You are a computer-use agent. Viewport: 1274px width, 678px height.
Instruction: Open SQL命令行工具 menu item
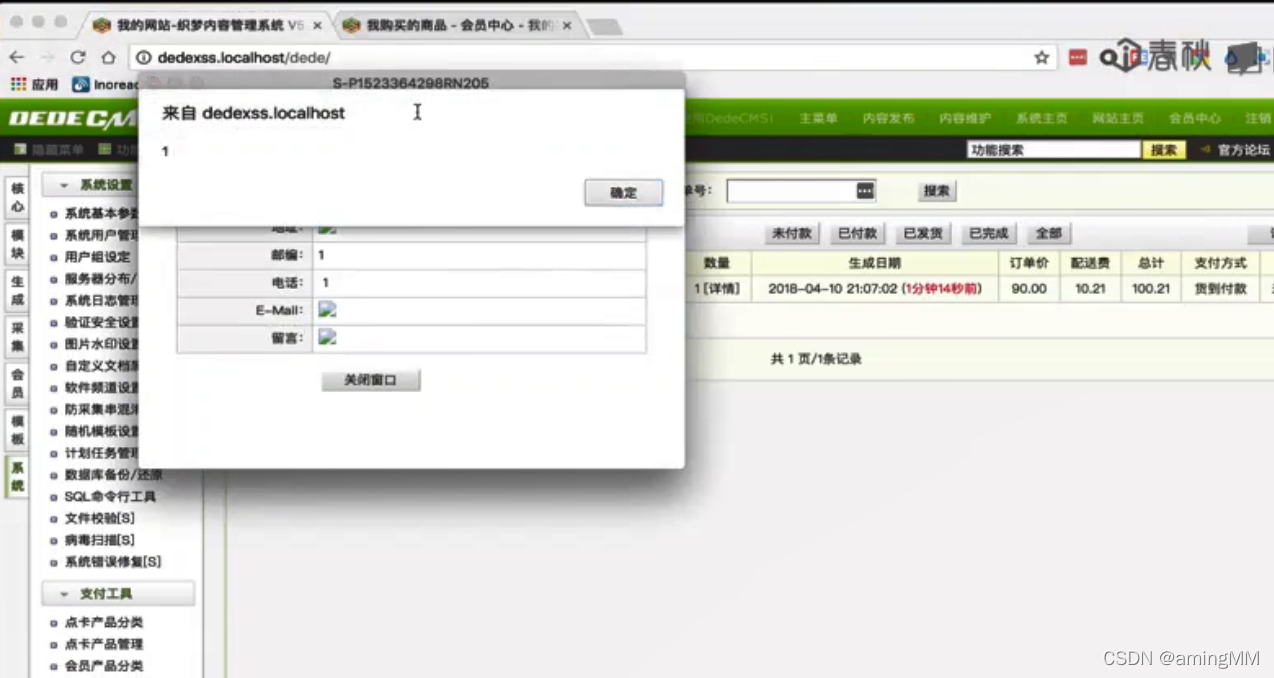(110, 497)
